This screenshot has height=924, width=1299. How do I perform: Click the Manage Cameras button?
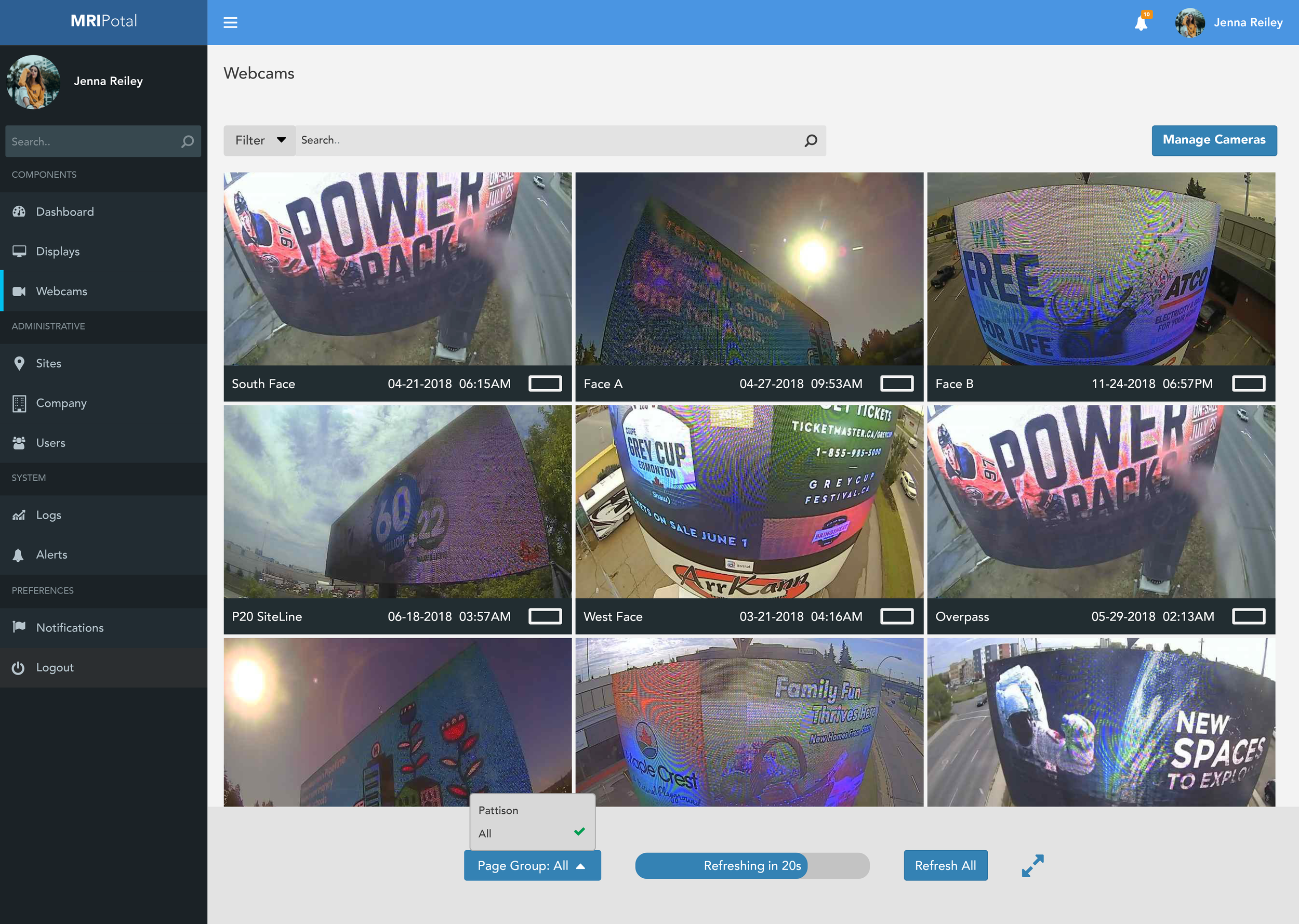[1214, 140]
